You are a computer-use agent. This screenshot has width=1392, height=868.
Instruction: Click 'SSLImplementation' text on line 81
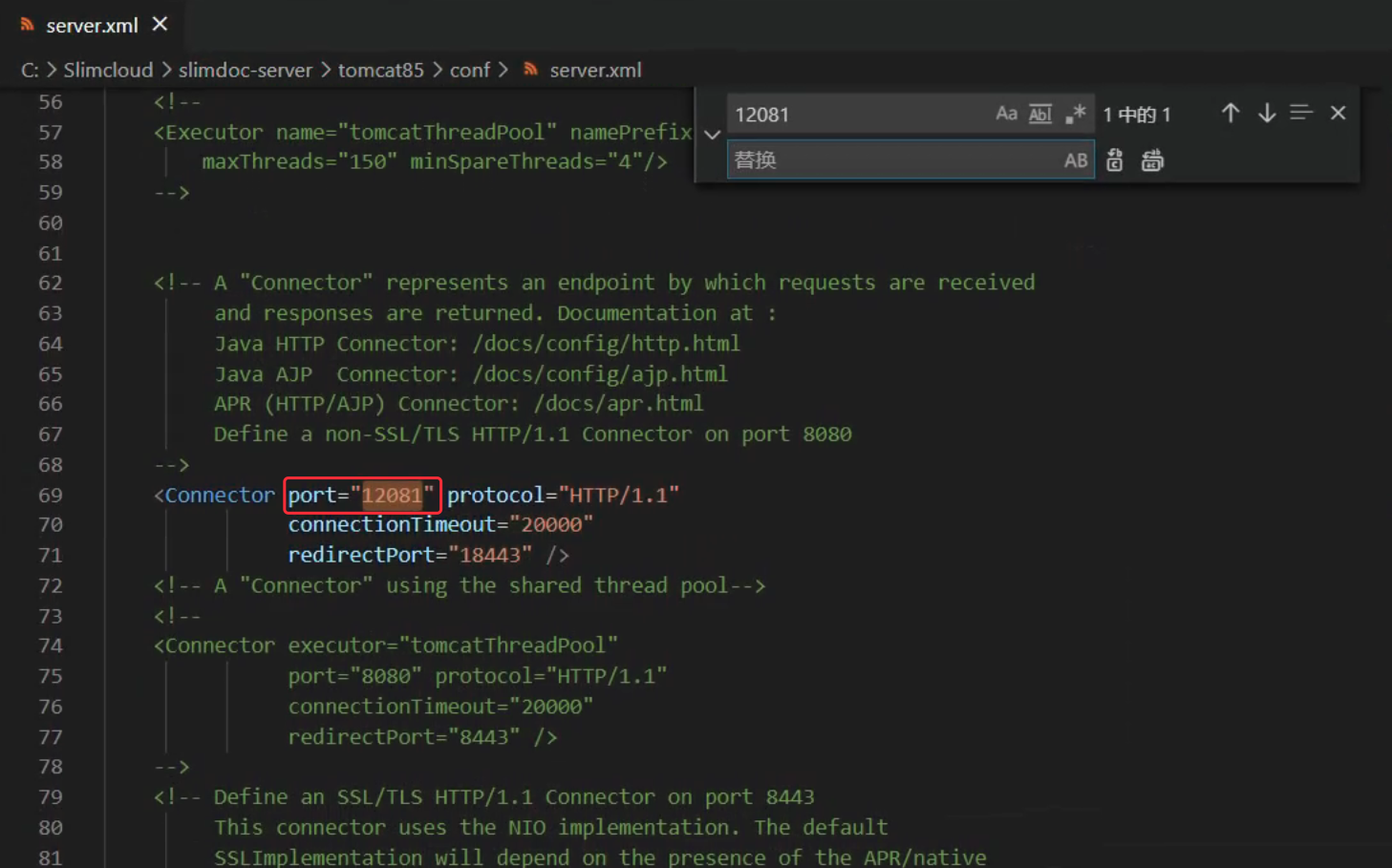pyautogui.click(x=318, y=857)
